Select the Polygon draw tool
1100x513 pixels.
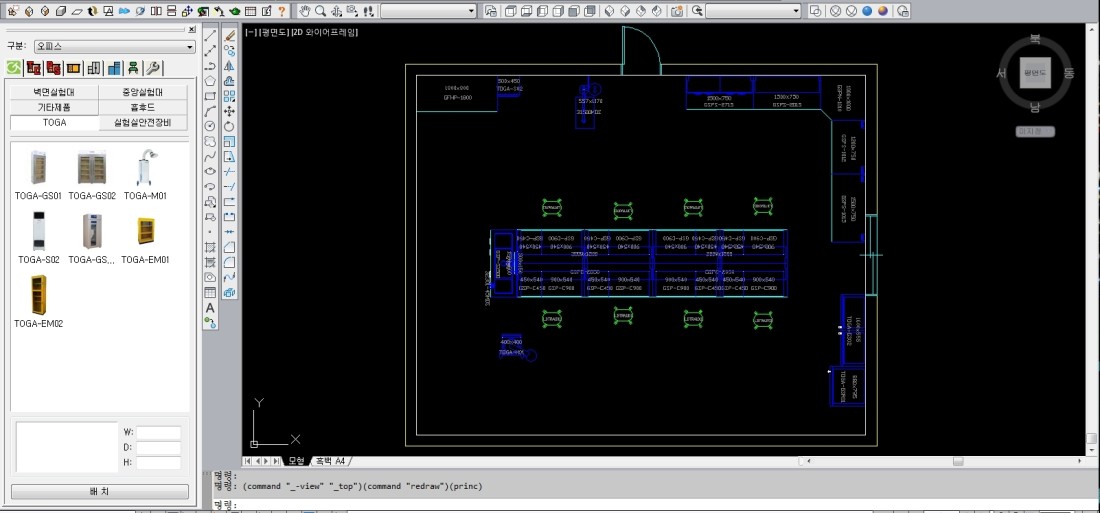pyautogui.click(x=209, y=81)
